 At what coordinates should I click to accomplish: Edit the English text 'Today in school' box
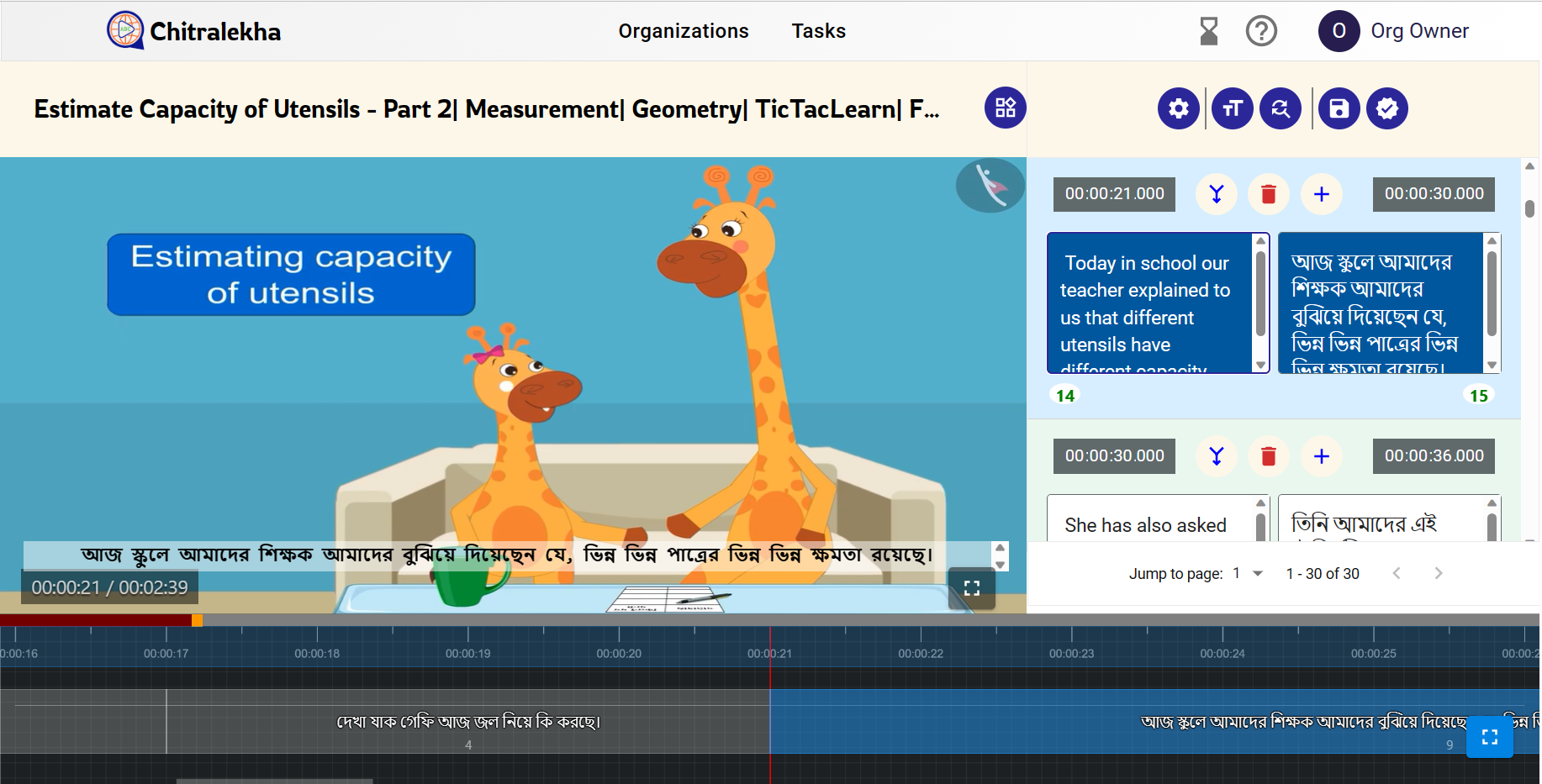[x=1148, y=303]
